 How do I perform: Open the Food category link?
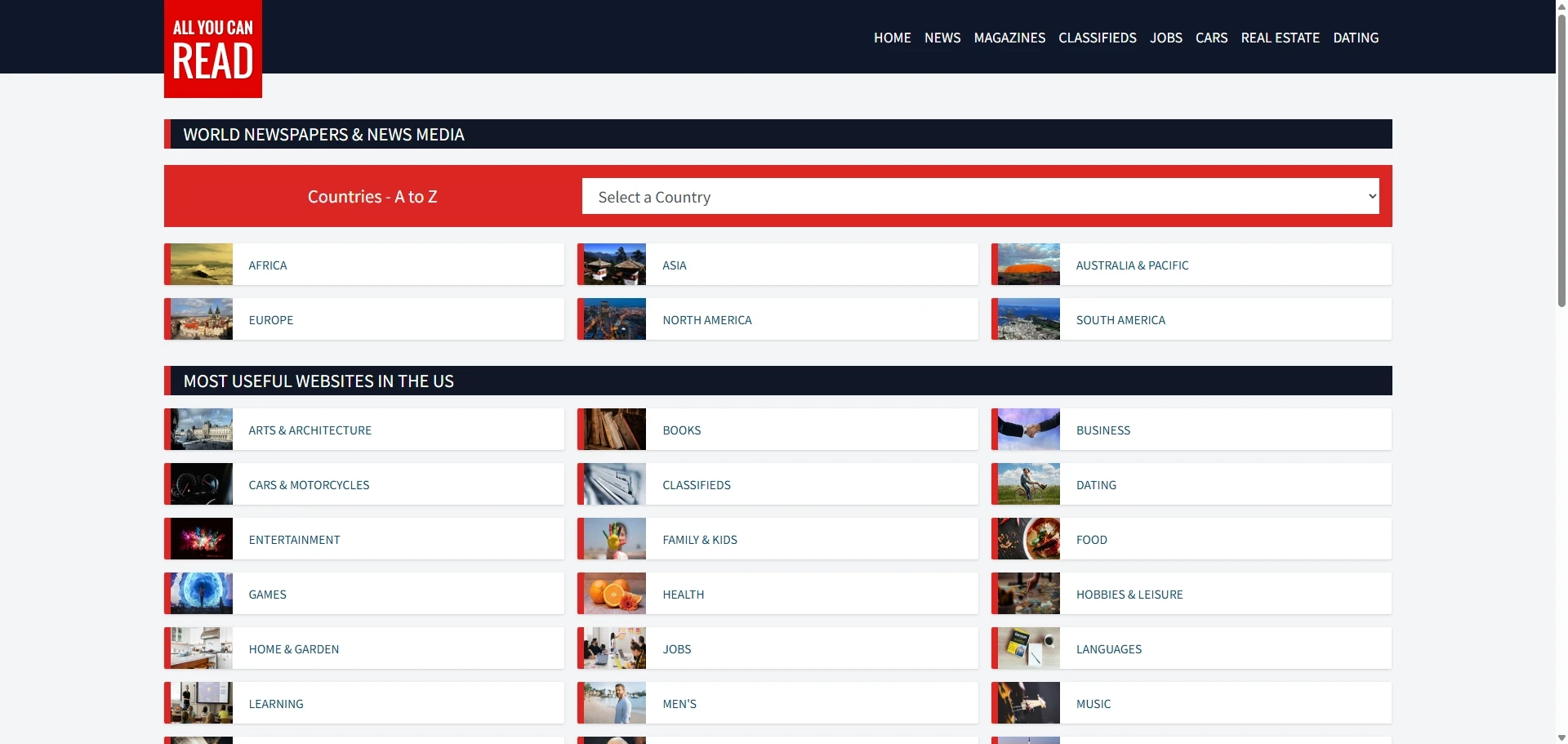[x=1092, y=540]
